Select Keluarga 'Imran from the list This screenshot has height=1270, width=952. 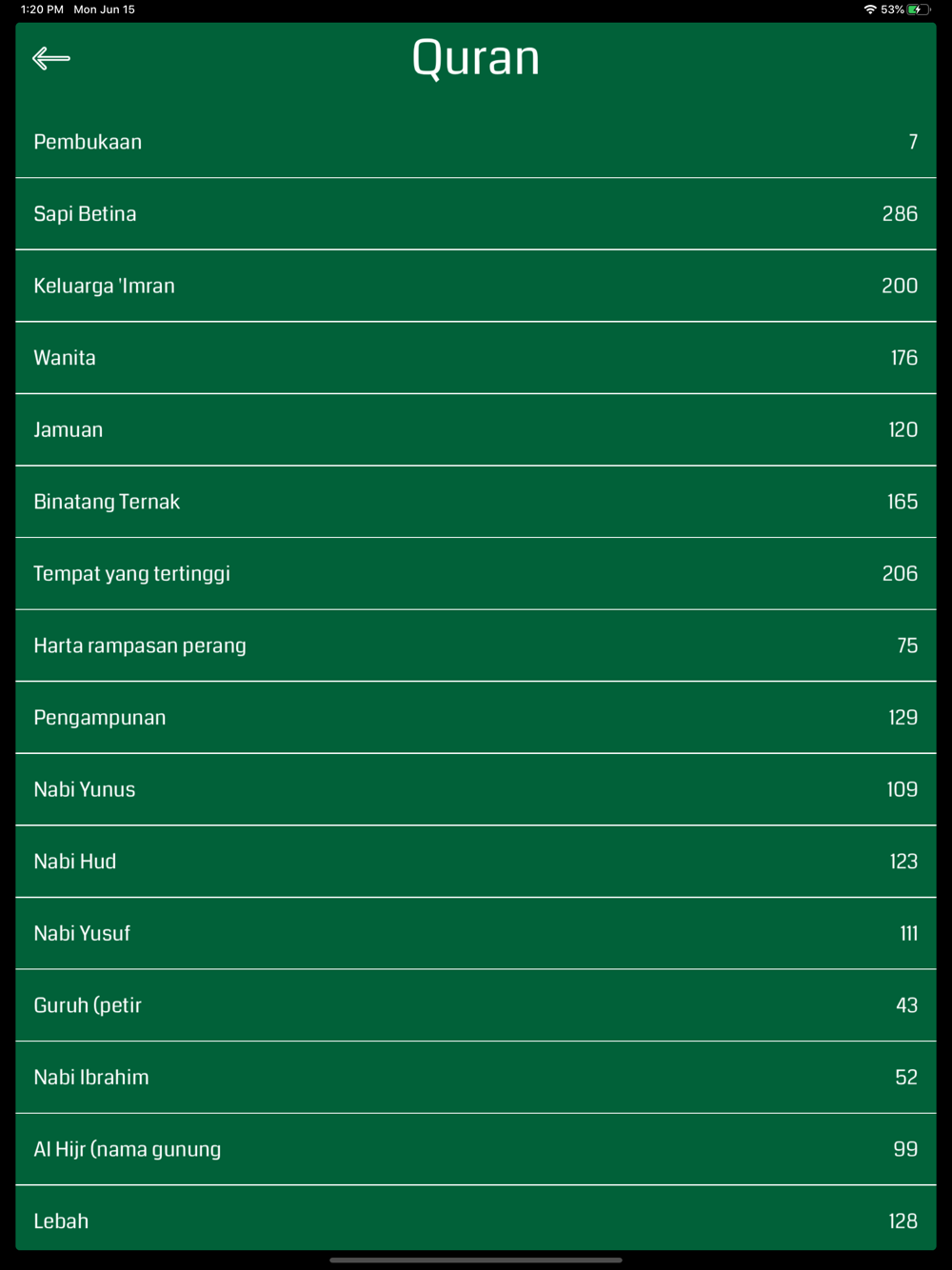tap(476, 286)
